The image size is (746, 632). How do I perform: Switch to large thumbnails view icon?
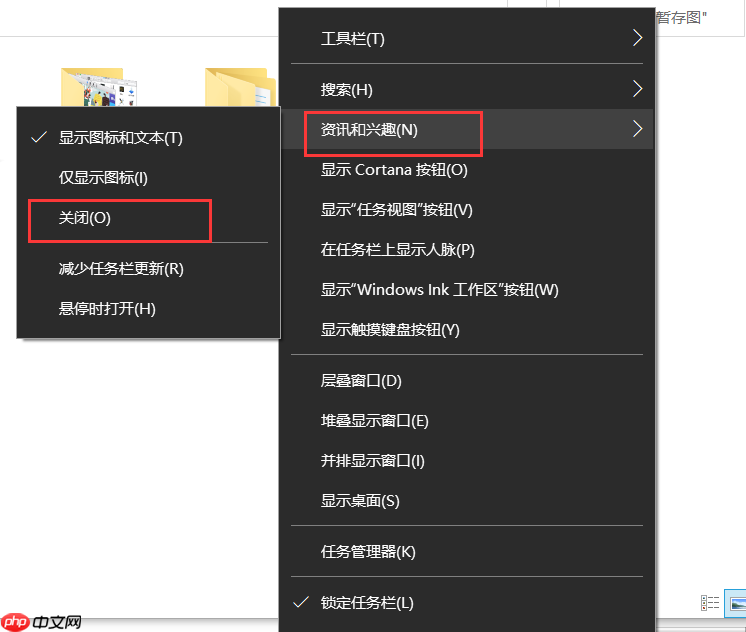tap(736, 603)
